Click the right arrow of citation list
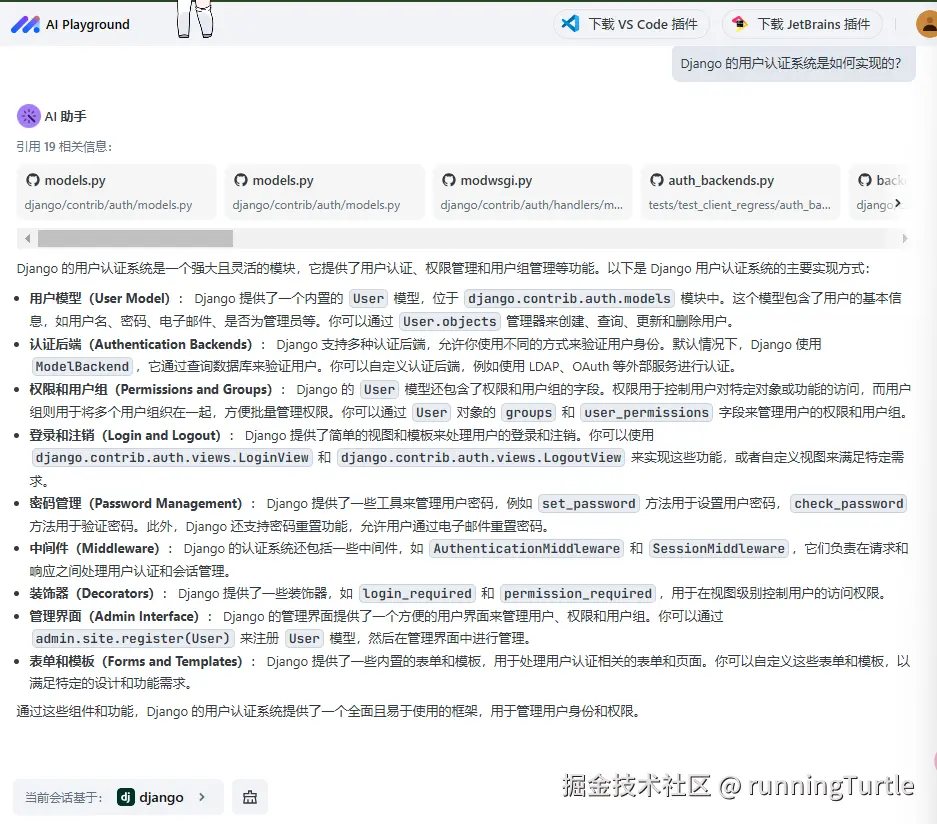 [x=905, y=238]
